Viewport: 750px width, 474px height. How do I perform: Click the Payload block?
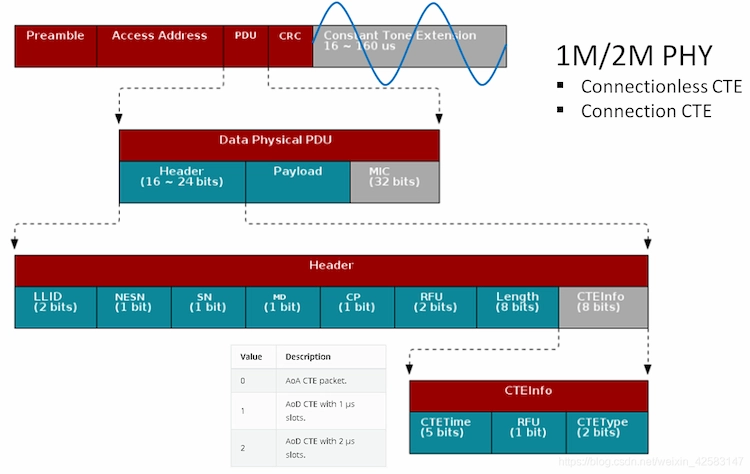coord(298,182)
